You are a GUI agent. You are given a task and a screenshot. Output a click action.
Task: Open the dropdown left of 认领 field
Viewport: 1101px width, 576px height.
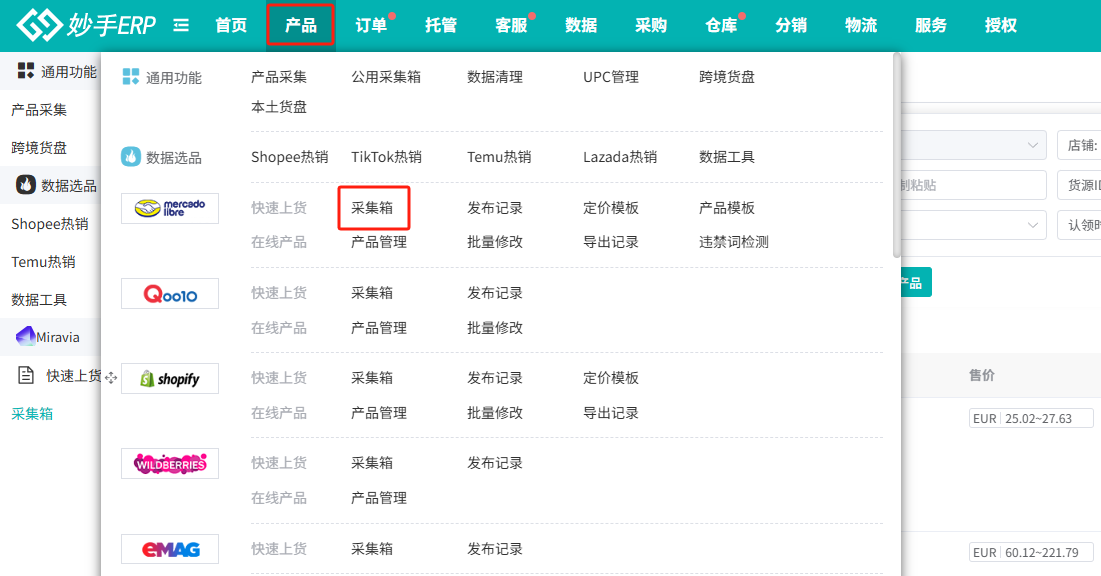1032,224
